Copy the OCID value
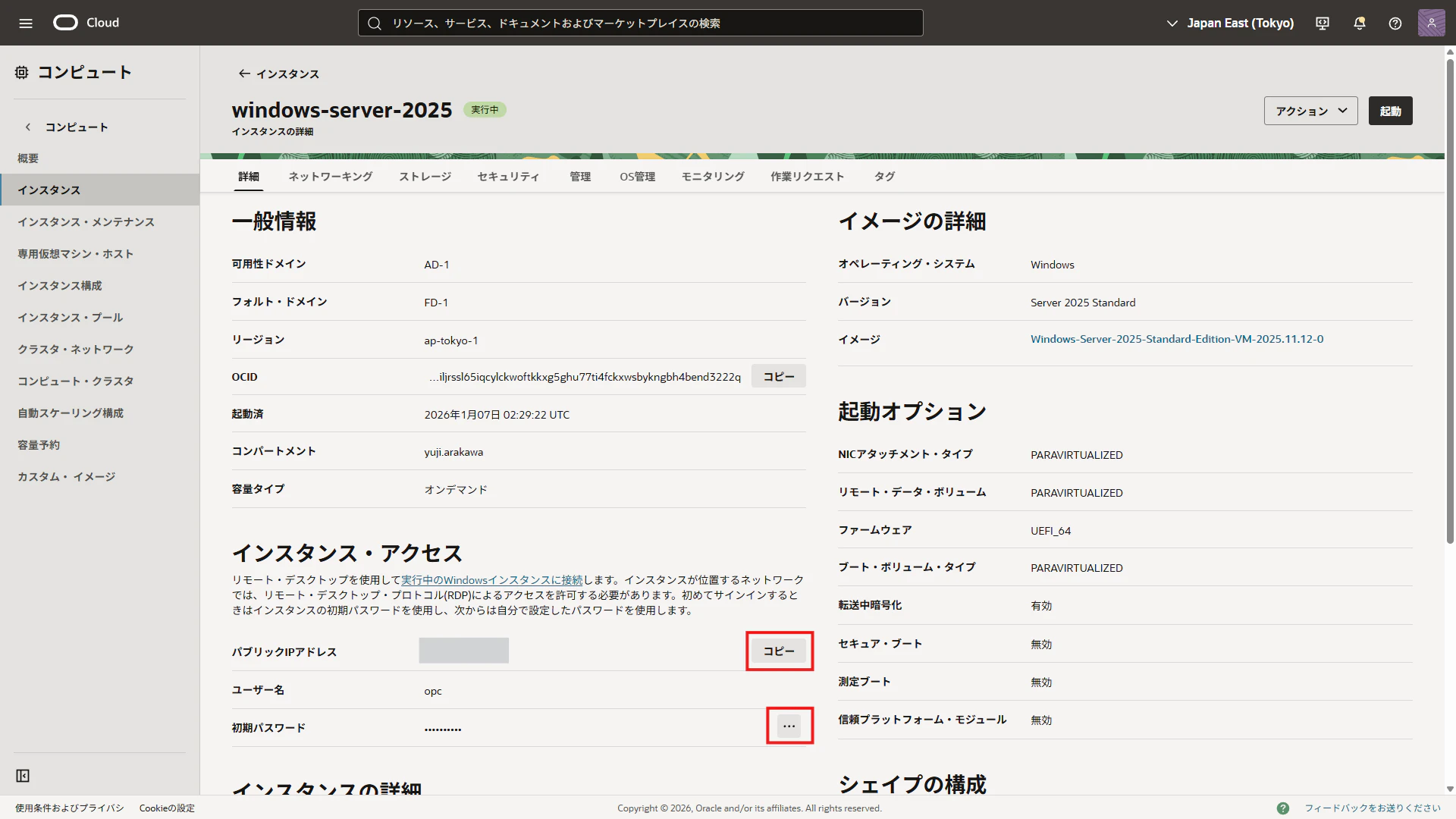 click(779, 377)
